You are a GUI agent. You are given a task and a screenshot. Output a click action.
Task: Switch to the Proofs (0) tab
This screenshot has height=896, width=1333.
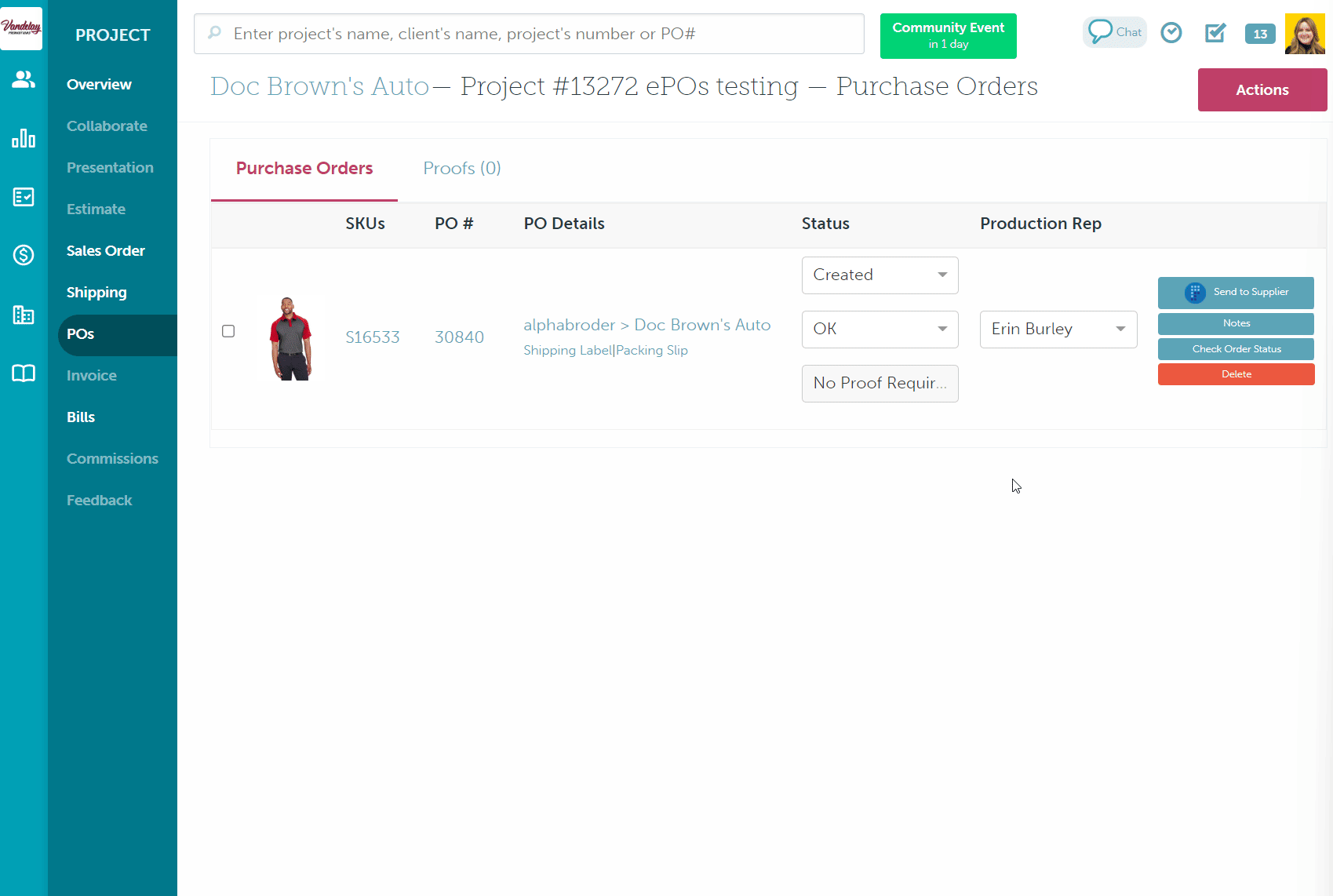(x=461, y=169)
